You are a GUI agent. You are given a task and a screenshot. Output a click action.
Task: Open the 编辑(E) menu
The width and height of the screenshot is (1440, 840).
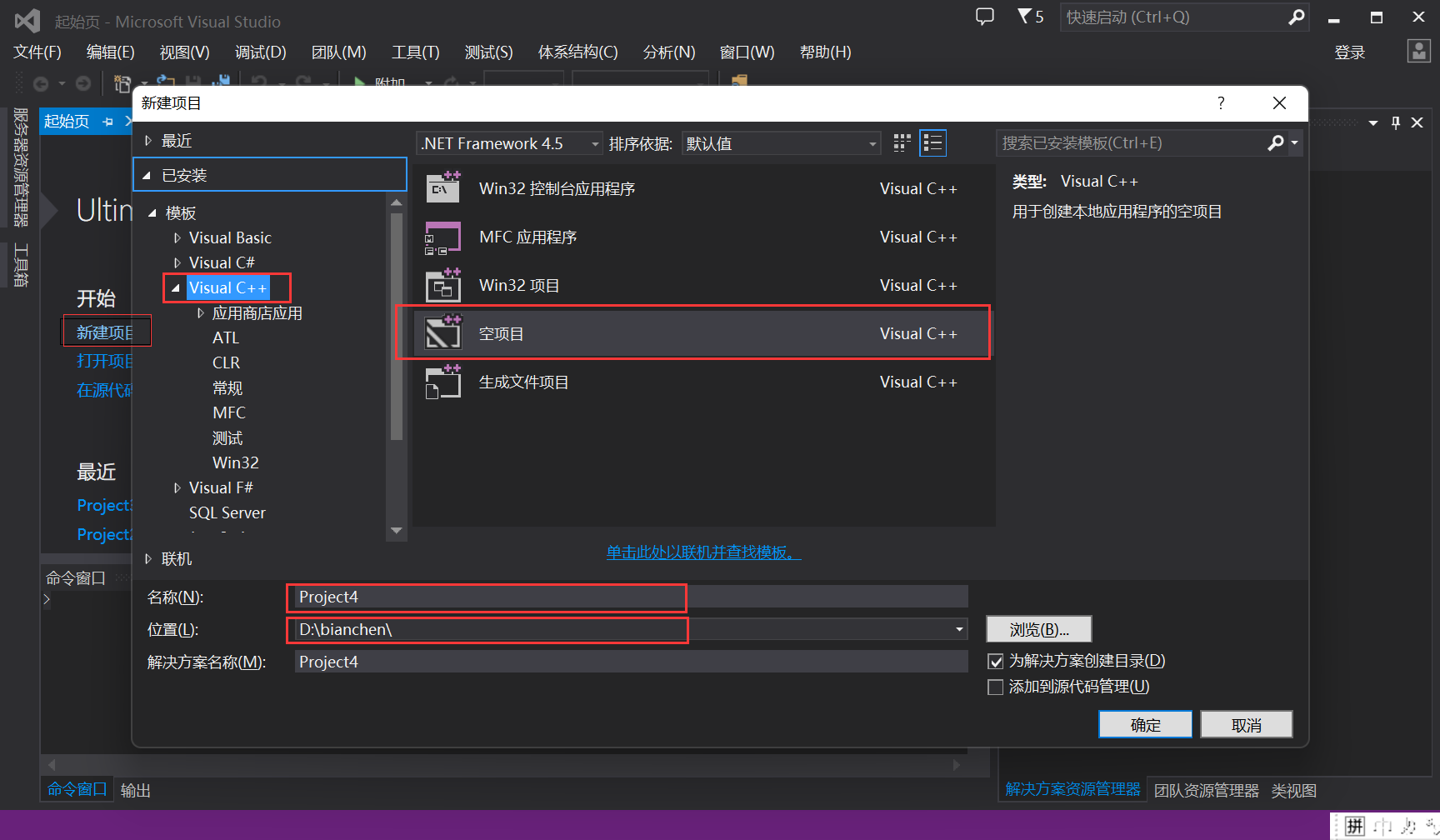pos(111,52)
